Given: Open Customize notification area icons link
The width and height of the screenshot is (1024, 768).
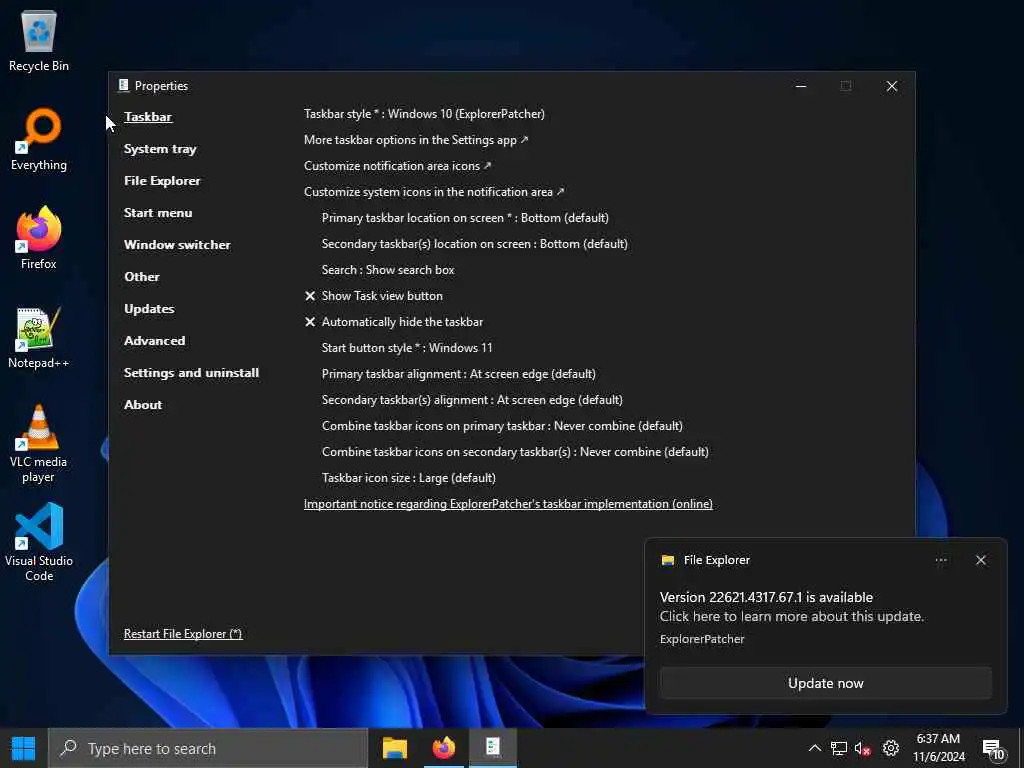Looking at the screenshot, I should click(398, 166).
